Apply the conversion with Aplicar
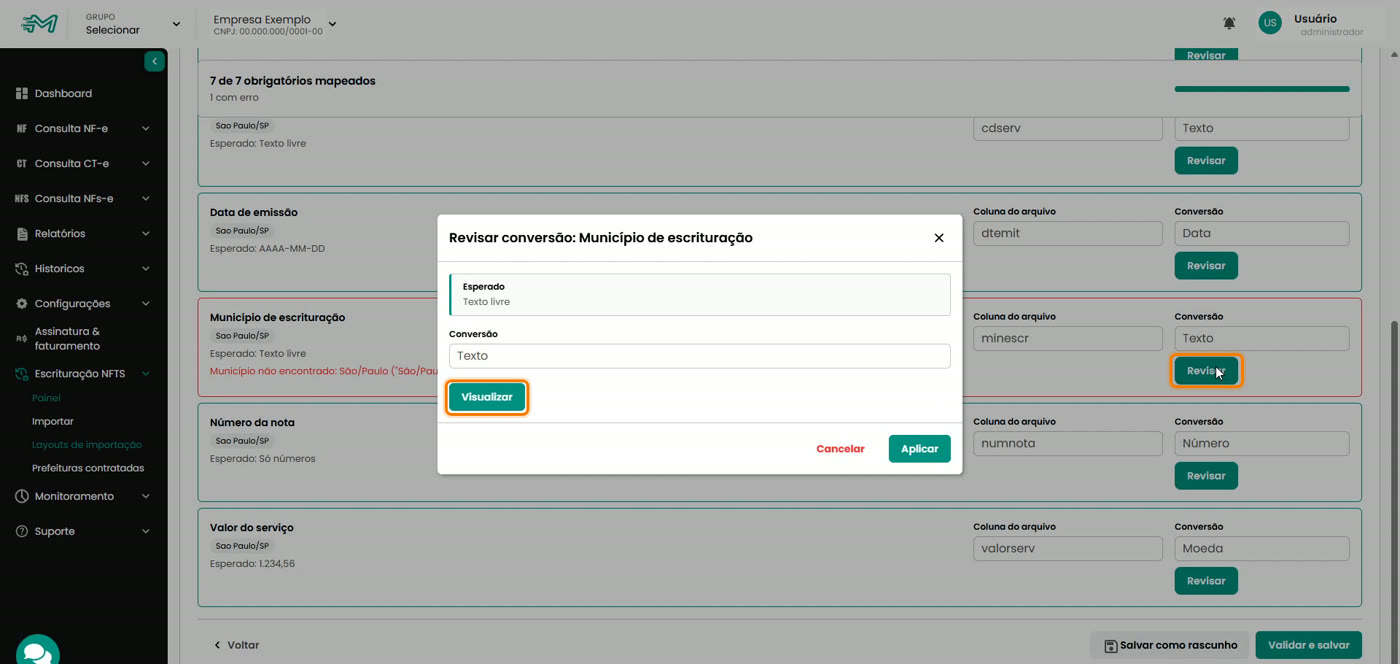Screen dimensions: 1400x664 point(920,449)
